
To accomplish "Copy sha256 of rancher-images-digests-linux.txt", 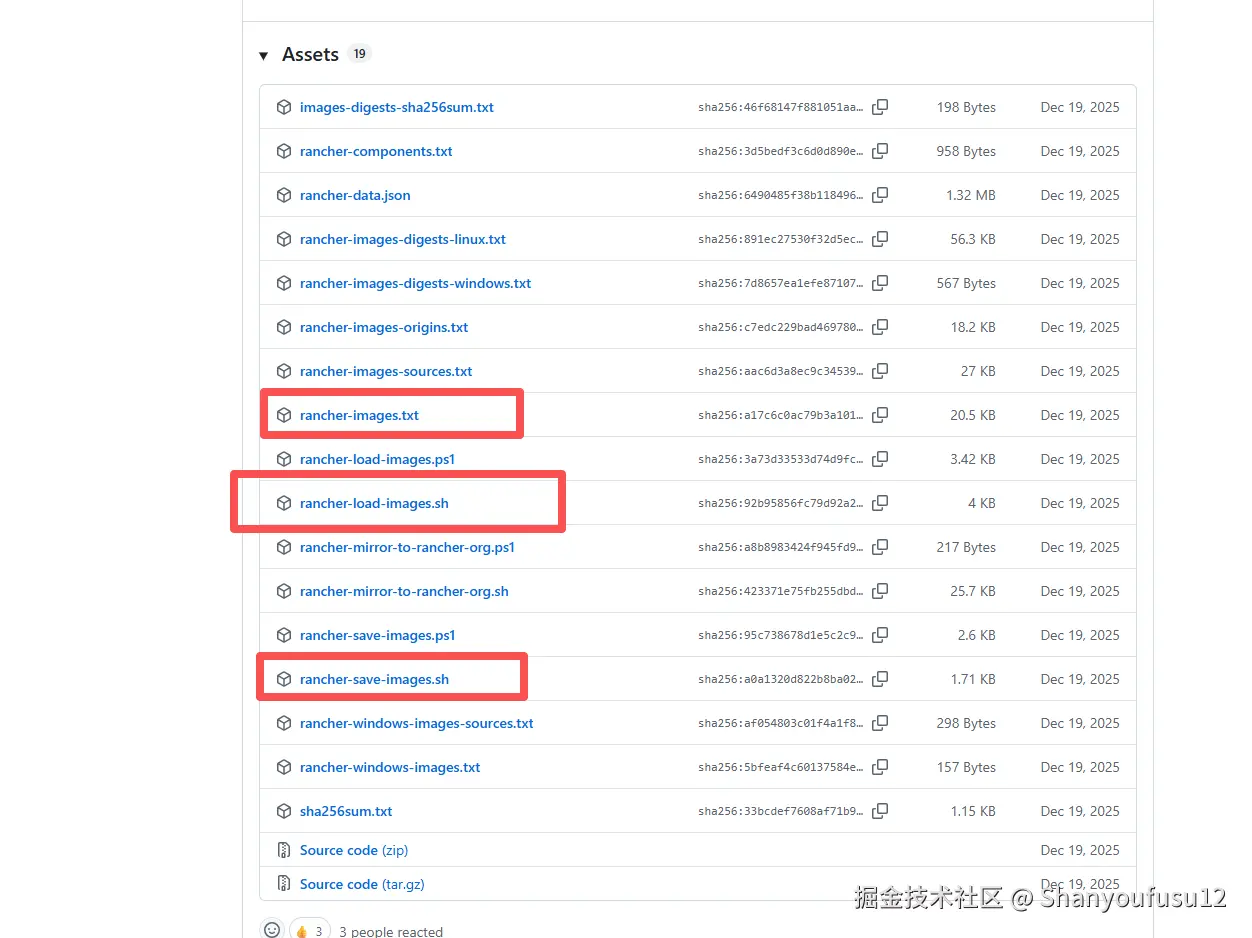I will (x=880, y=239).
